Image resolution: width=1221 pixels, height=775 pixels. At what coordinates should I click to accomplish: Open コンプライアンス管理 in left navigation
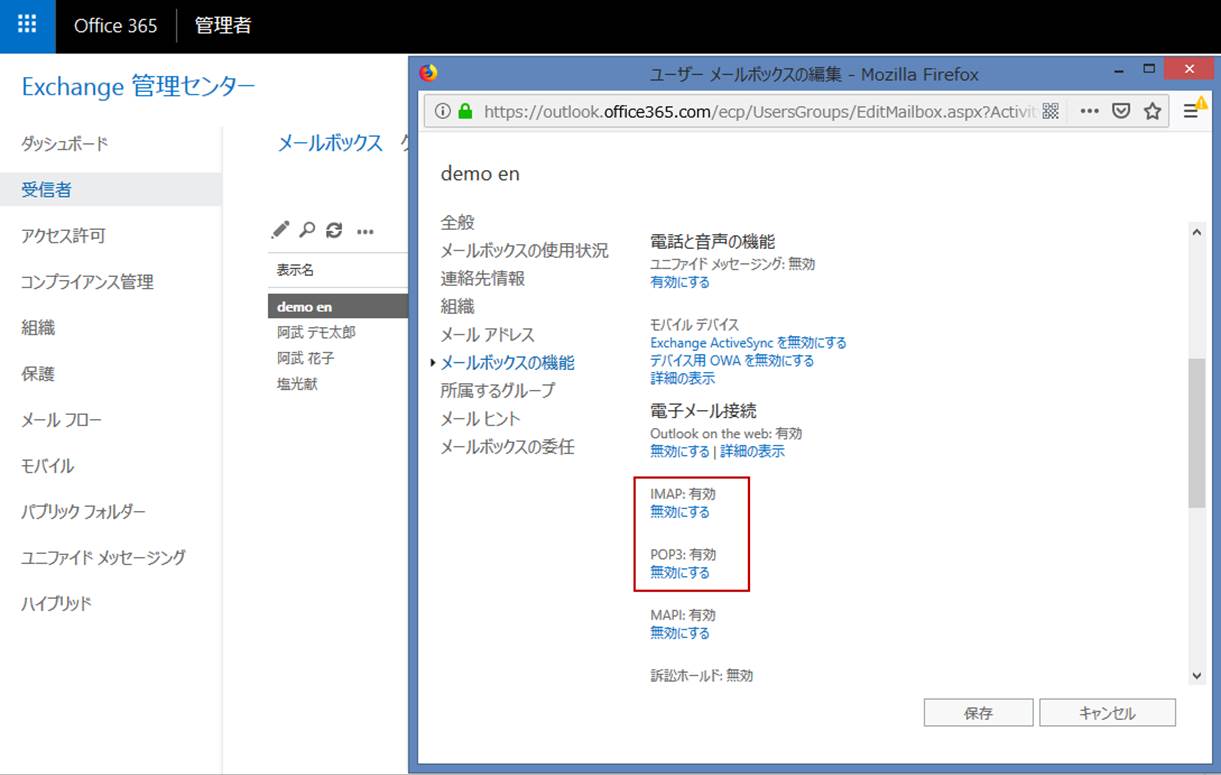click(88, 282)
